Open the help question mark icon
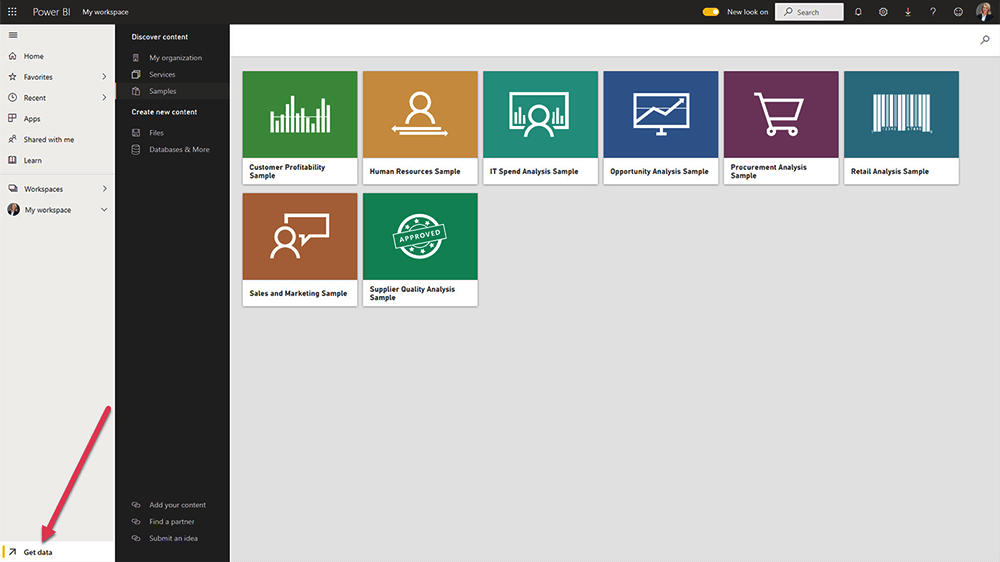 pos(933,12)
